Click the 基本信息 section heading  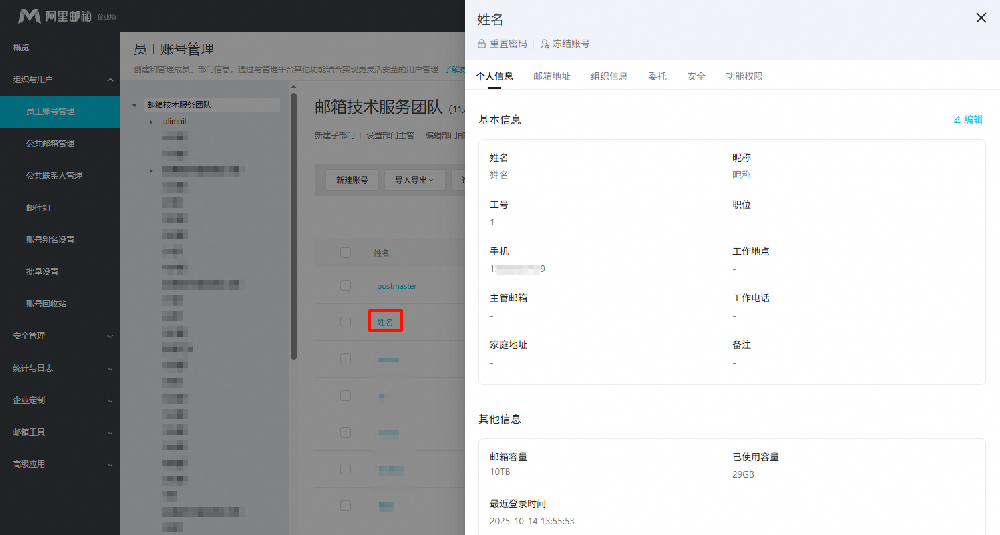point(500,120)
